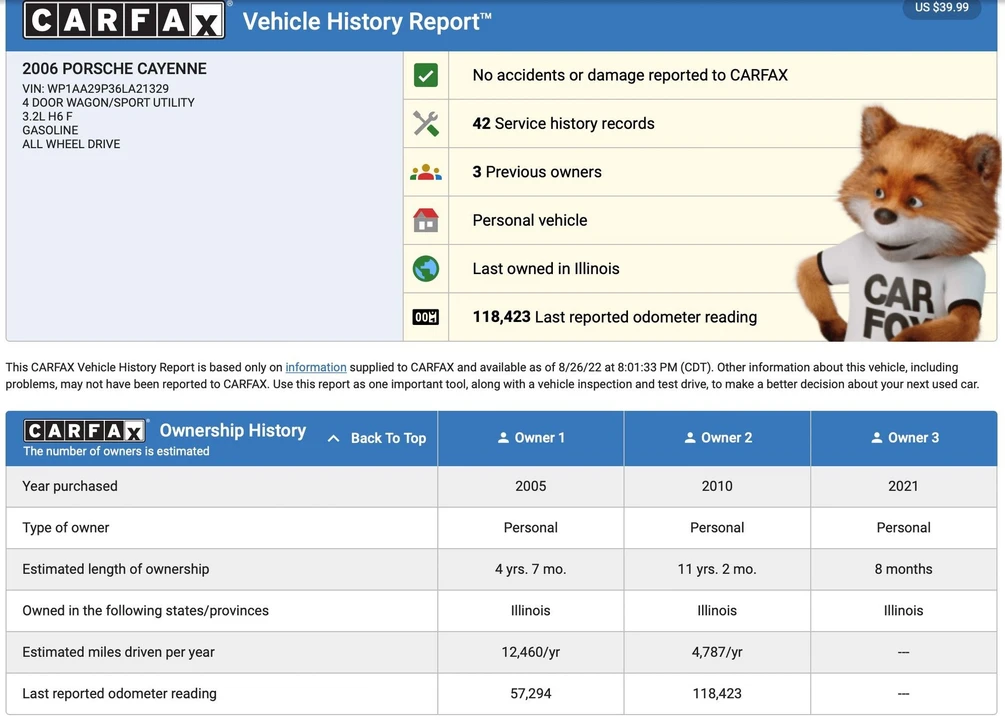Click '4 DOOR WAGON/SPORT UTILITY' text

tap(108, 103)
